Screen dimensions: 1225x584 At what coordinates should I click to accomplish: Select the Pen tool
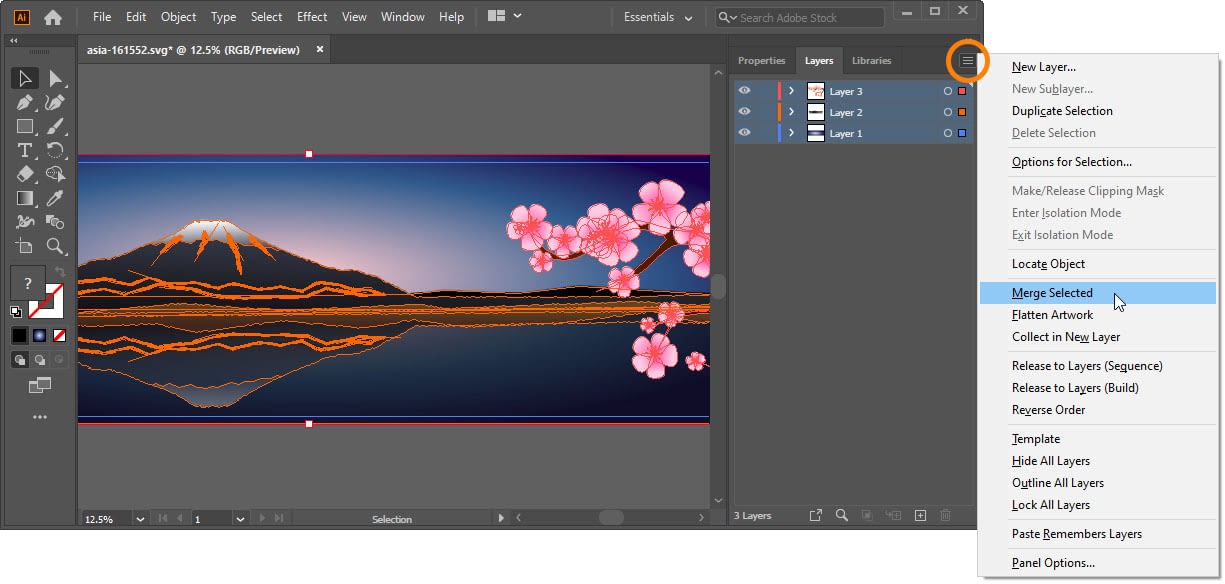tap(25, 100)
